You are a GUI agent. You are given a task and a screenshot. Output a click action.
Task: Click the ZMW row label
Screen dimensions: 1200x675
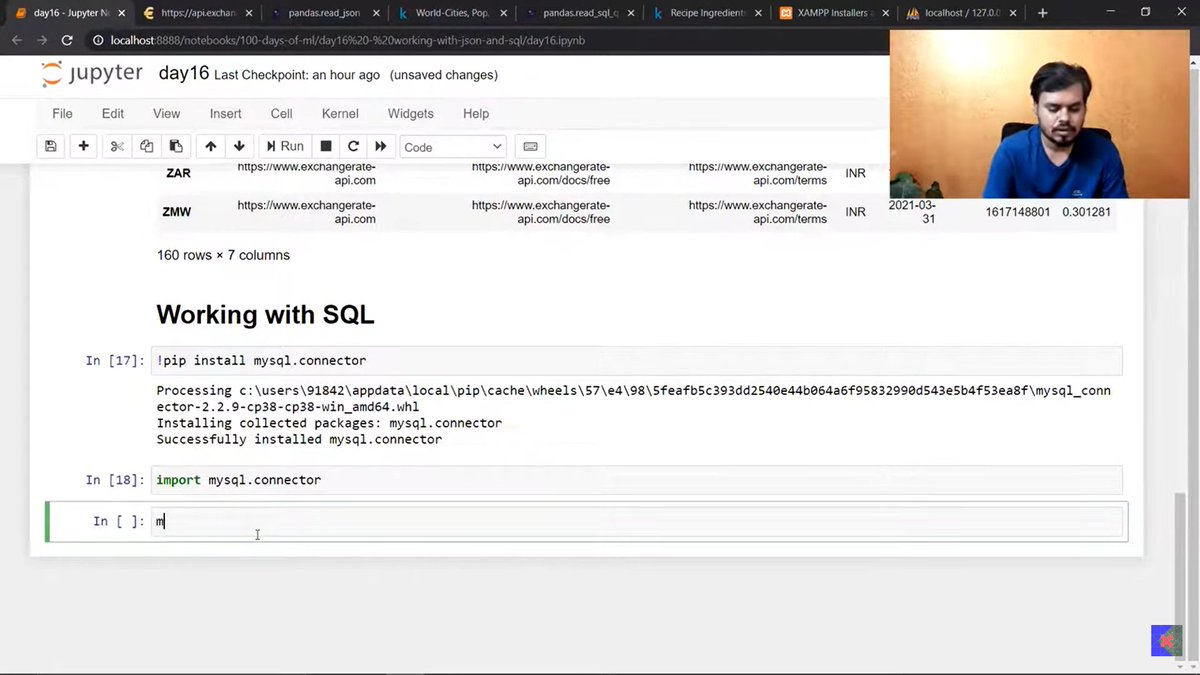point(176,212)
